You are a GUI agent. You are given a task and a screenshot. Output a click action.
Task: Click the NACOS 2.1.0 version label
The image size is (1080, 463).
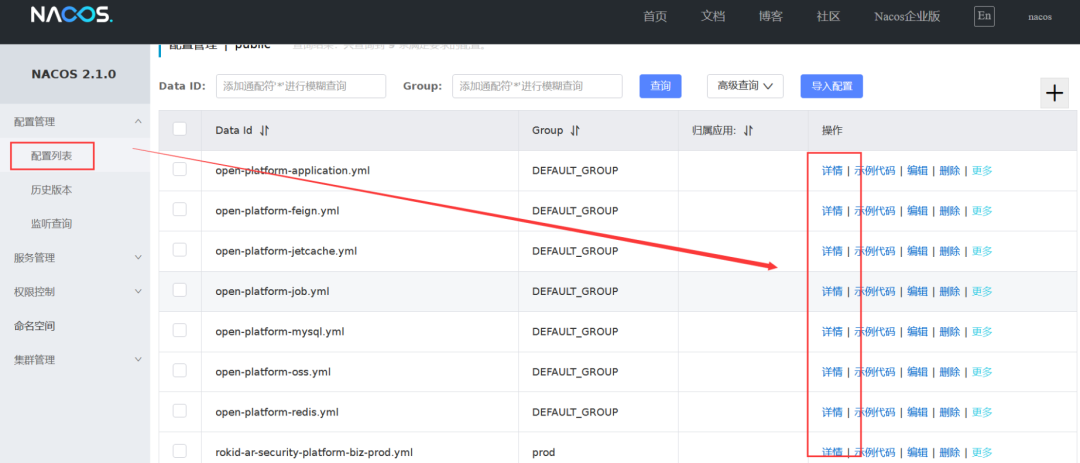point(74,74)
